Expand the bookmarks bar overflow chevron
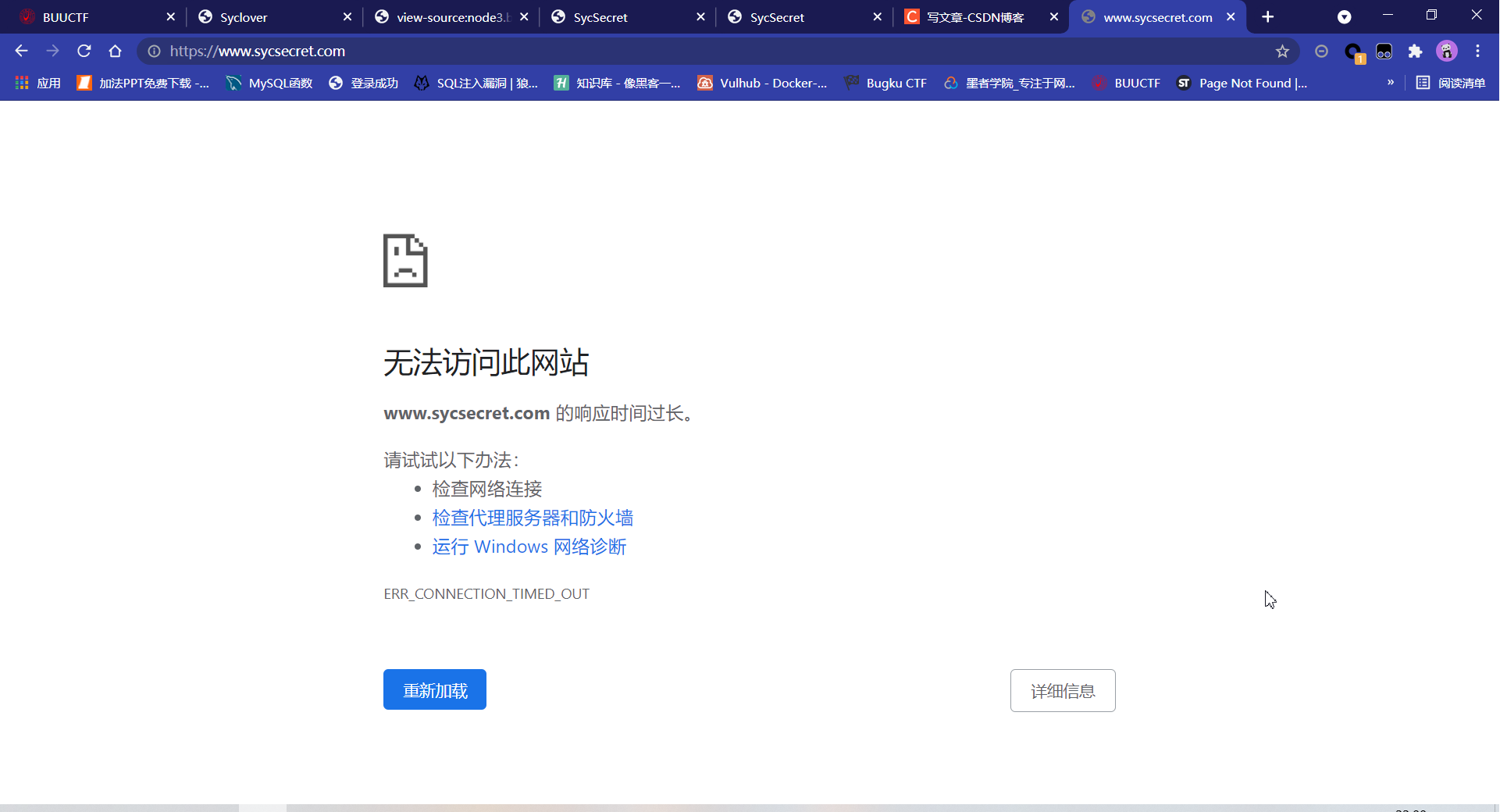The height and width of the screenshot is (812, 1500). tap(1391, 82)
